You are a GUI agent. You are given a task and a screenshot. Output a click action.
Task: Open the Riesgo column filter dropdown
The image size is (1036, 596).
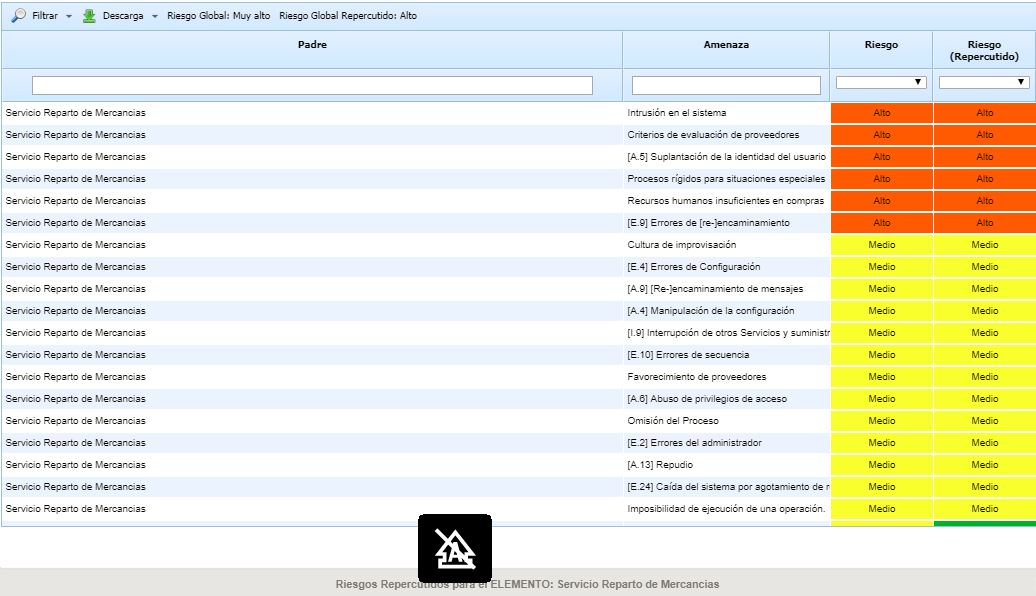point(881,82)
